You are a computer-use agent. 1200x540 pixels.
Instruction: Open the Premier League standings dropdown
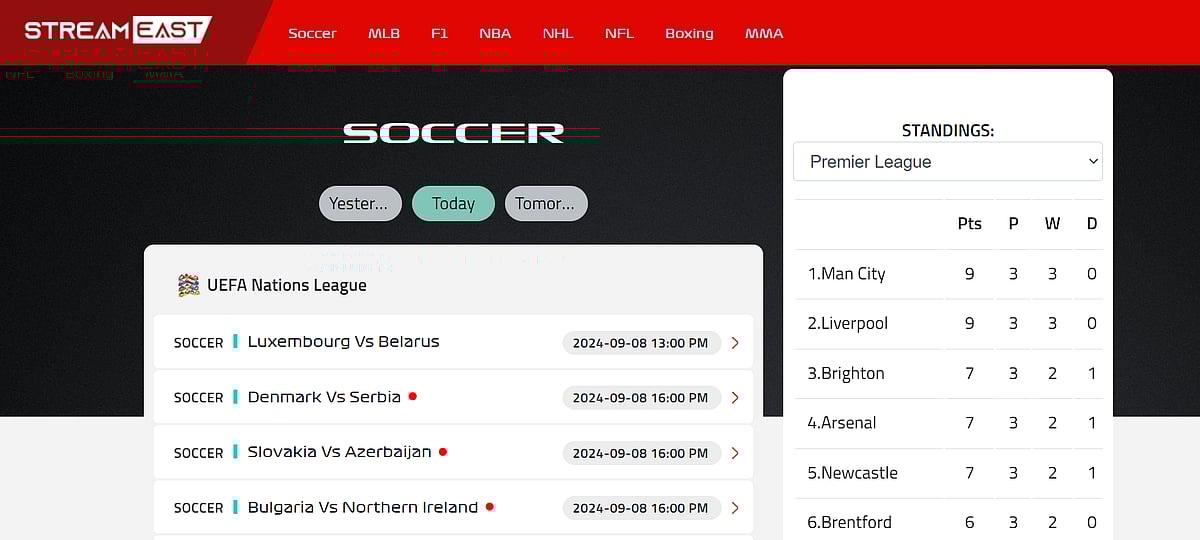click(x=947, y=162)
